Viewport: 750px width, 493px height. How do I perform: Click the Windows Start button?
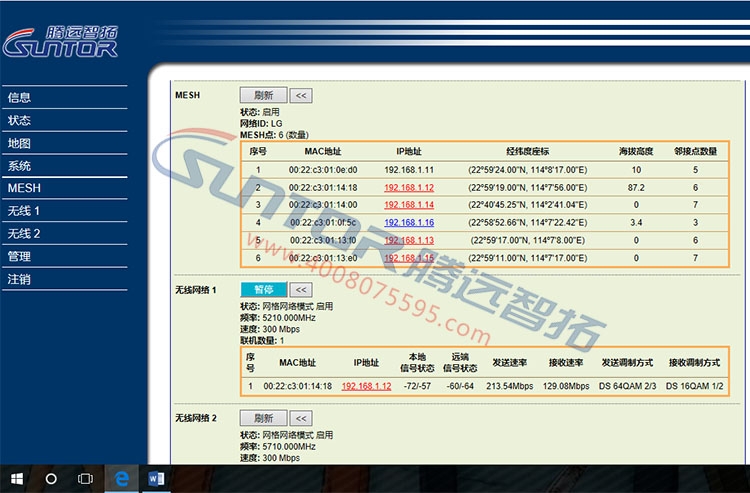(x=18, y=479)
